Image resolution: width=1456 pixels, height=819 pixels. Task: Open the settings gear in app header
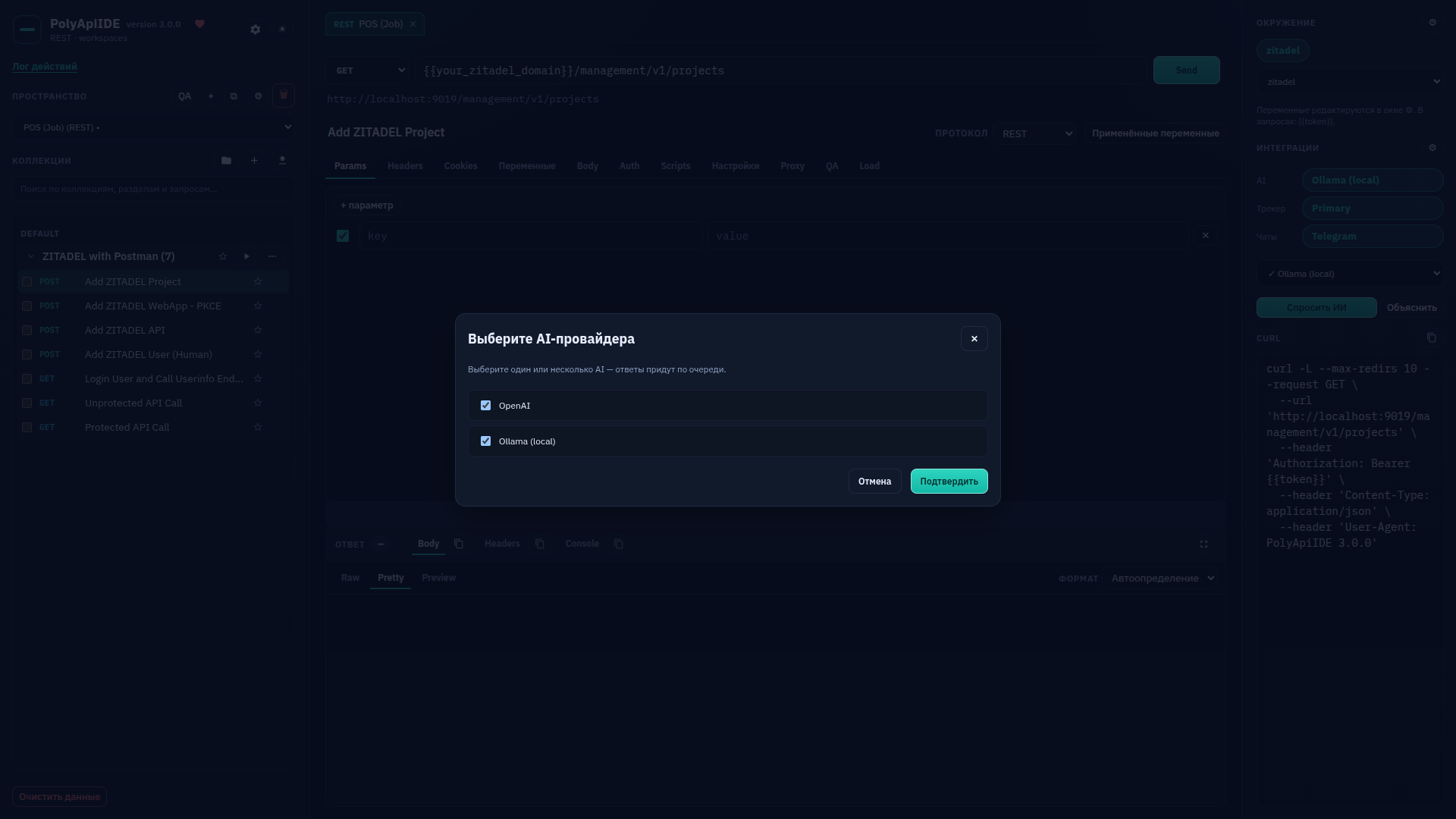[x=256, y=30]
